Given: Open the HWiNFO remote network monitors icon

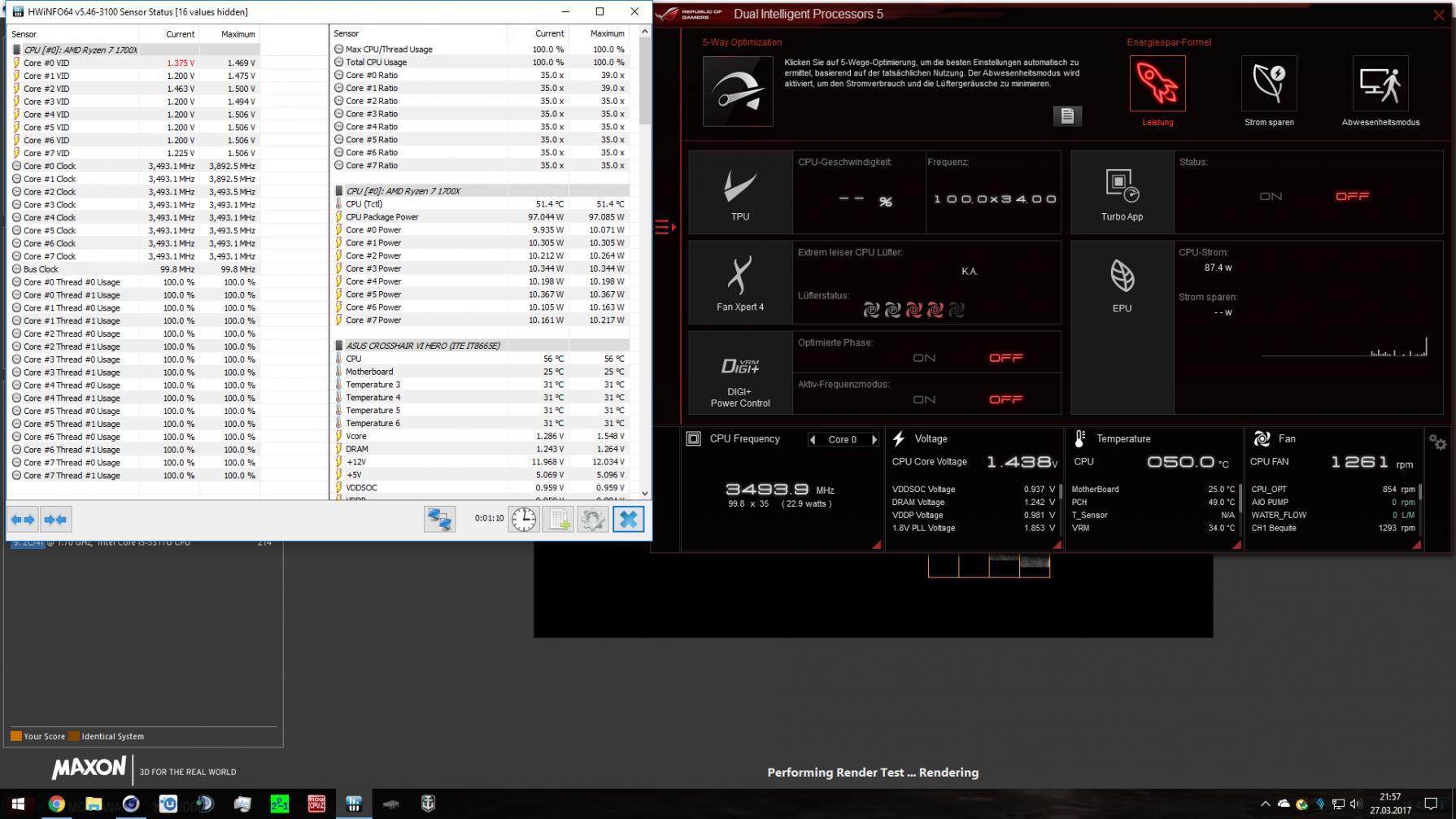Looking at the screenshot, I should [439, 519].
